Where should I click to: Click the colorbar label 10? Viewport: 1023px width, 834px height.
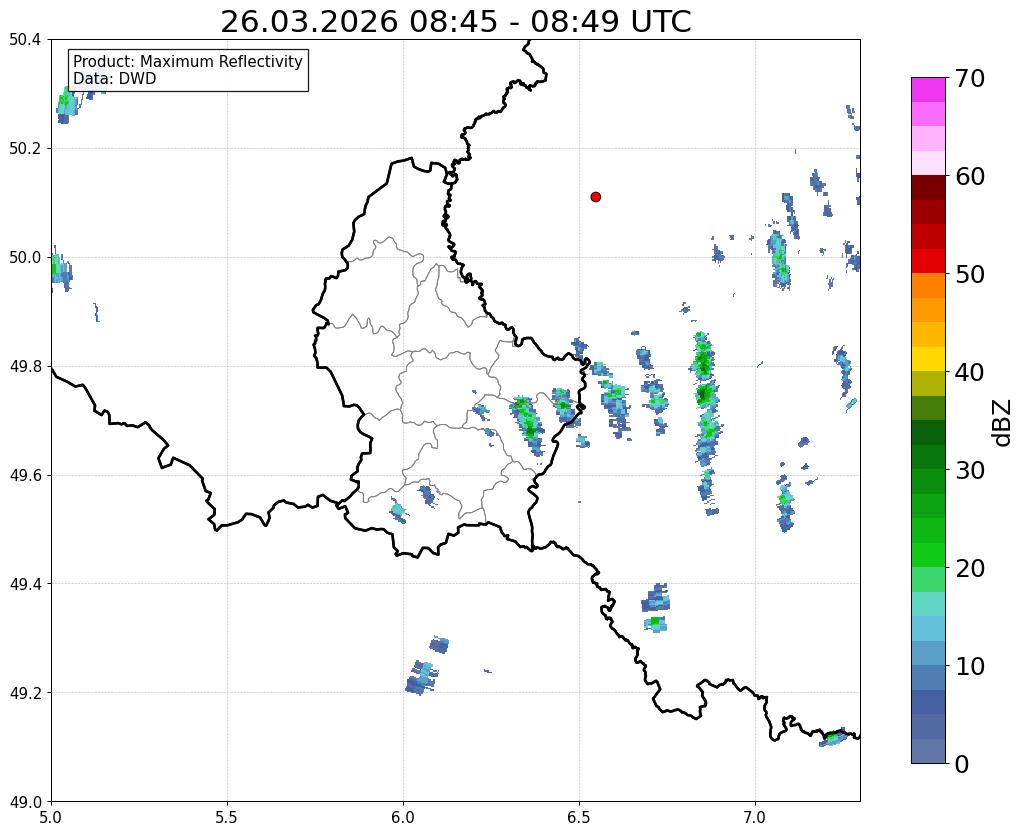(x=970, y=666)
